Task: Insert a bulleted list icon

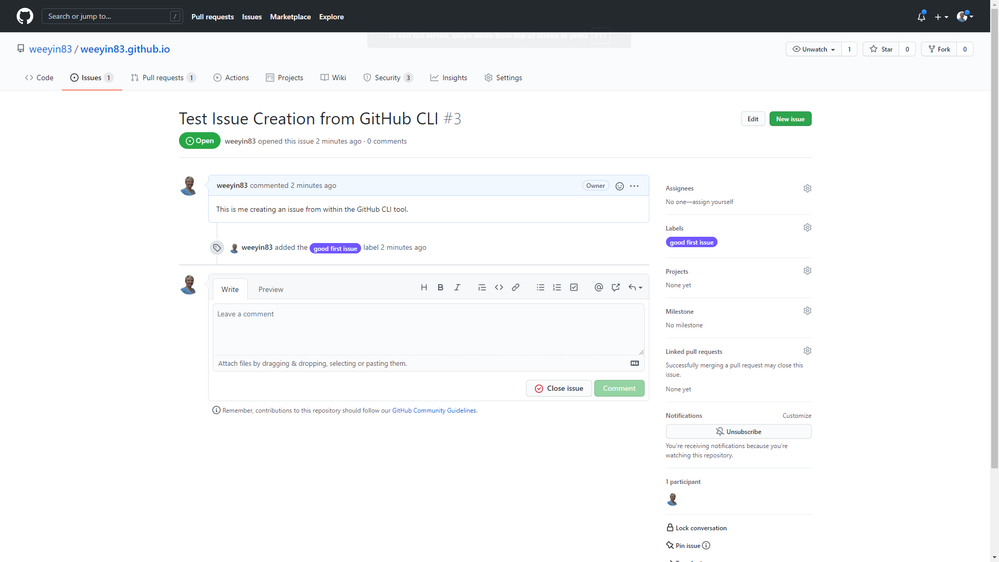Action: (x=540, y=287)
